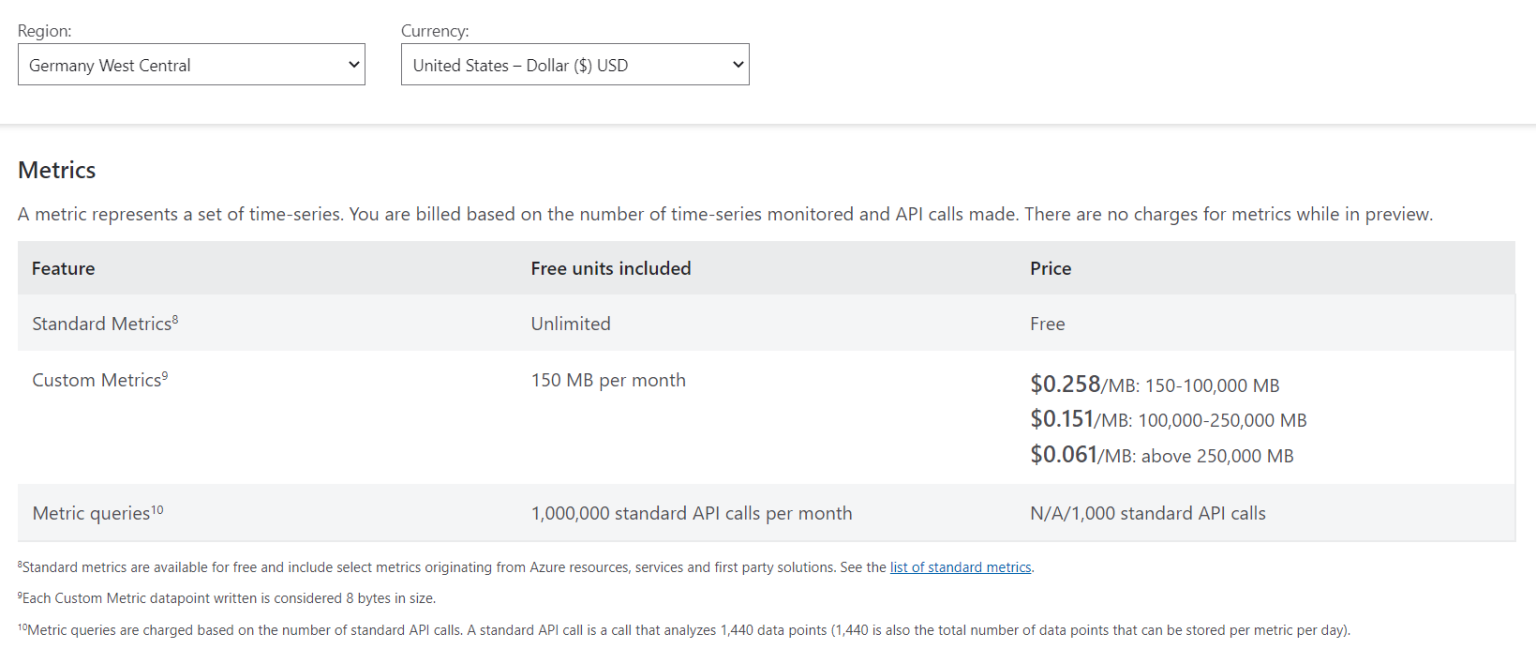Click the Free price for Standard Metrics
This screenshot has width=1536, height=649.
1047,323
